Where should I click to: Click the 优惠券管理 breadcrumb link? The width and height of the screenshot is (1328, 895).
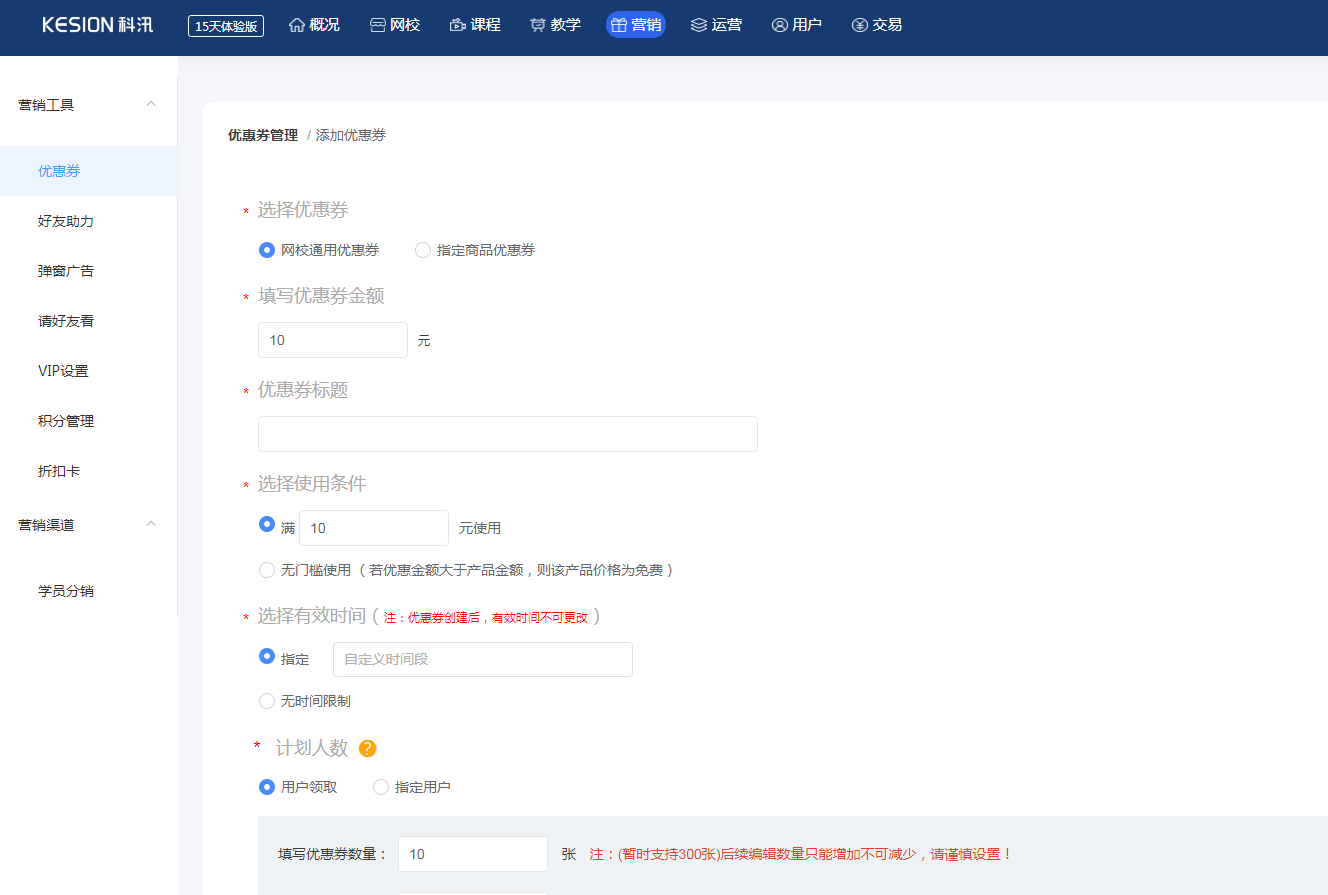click(263, 135)
